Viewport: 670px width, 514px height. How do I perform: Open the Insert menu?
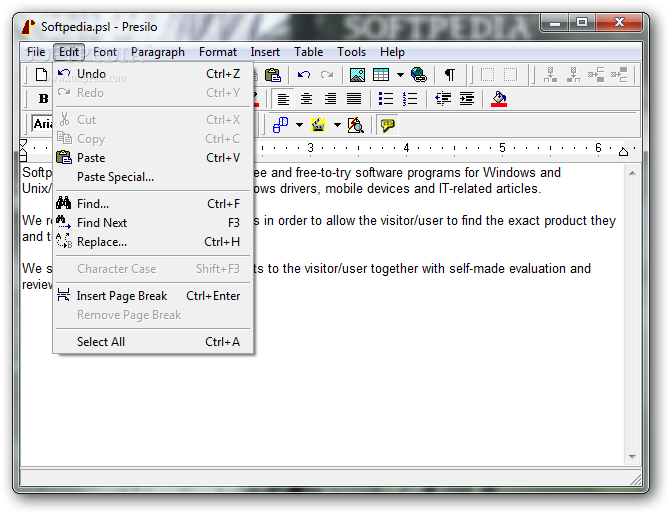pos(265,52)
